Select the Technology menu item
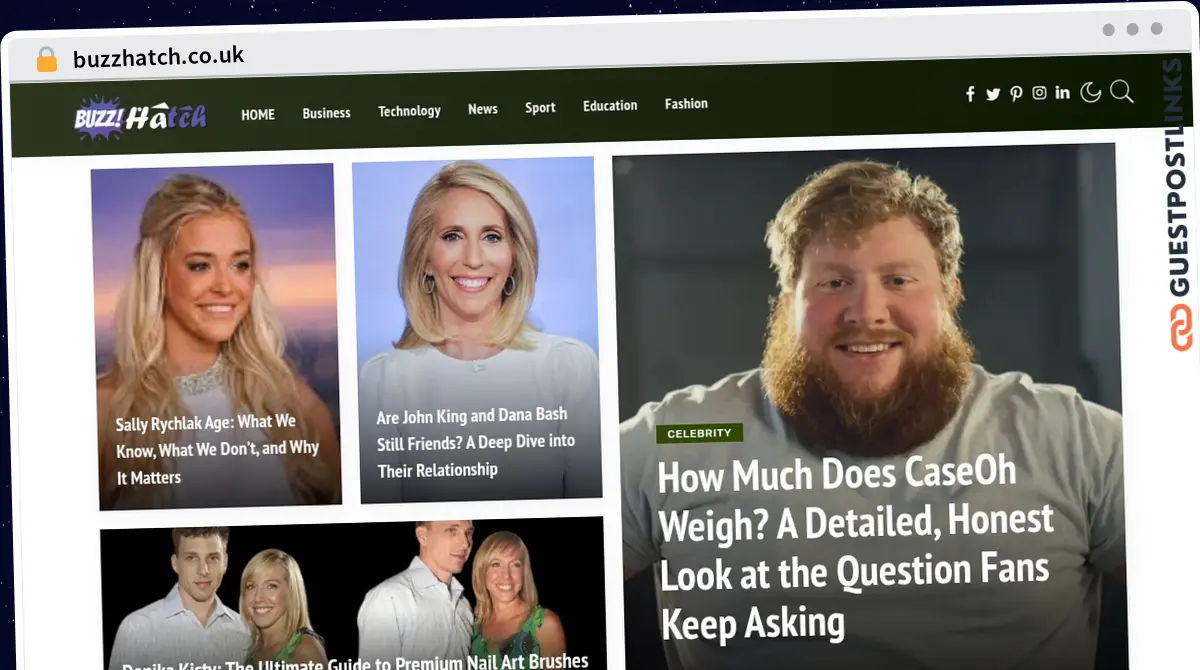The height and width of the screenshot is (670, 1200). click(409, 111)
